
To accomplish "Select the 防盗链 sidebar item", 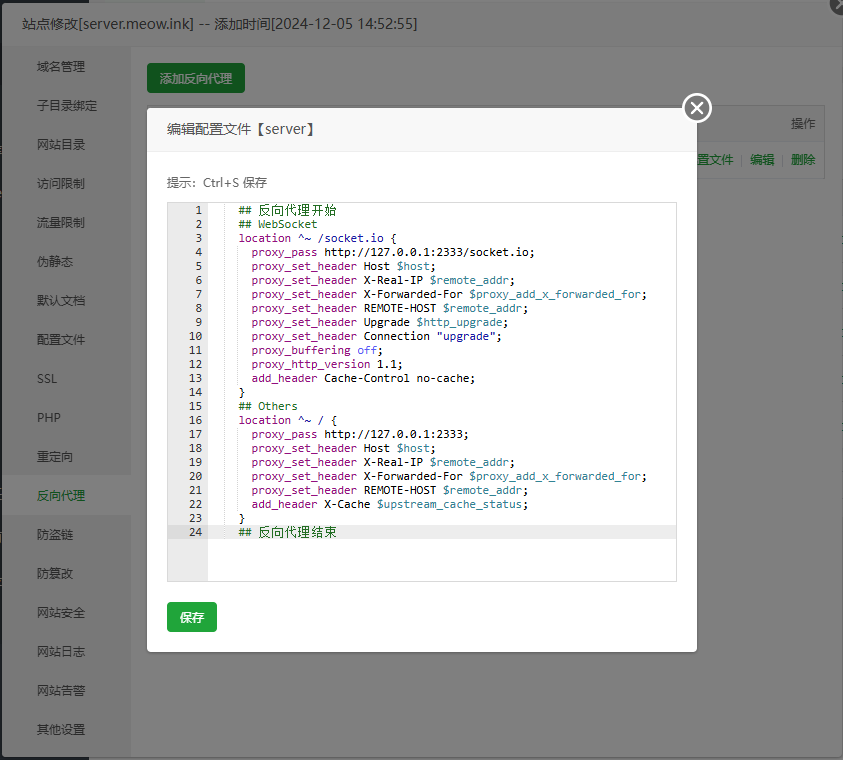I will click(x=55, y=535).
